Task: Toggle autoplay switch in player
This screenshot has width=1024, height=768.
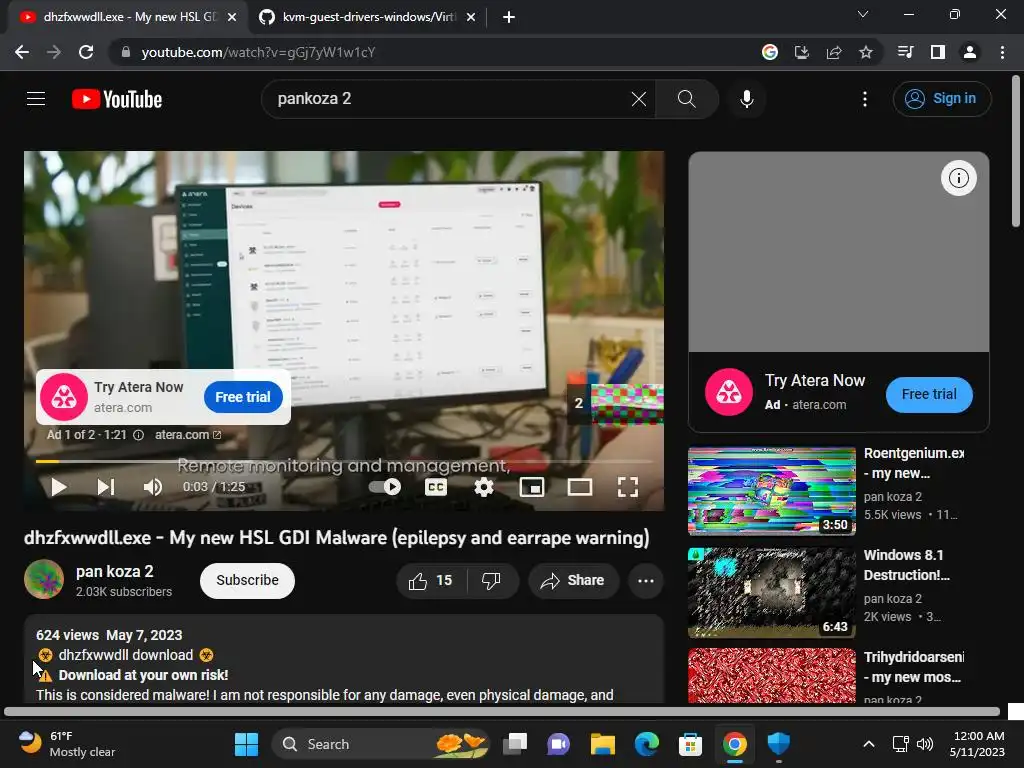Action: pos(385,487)
